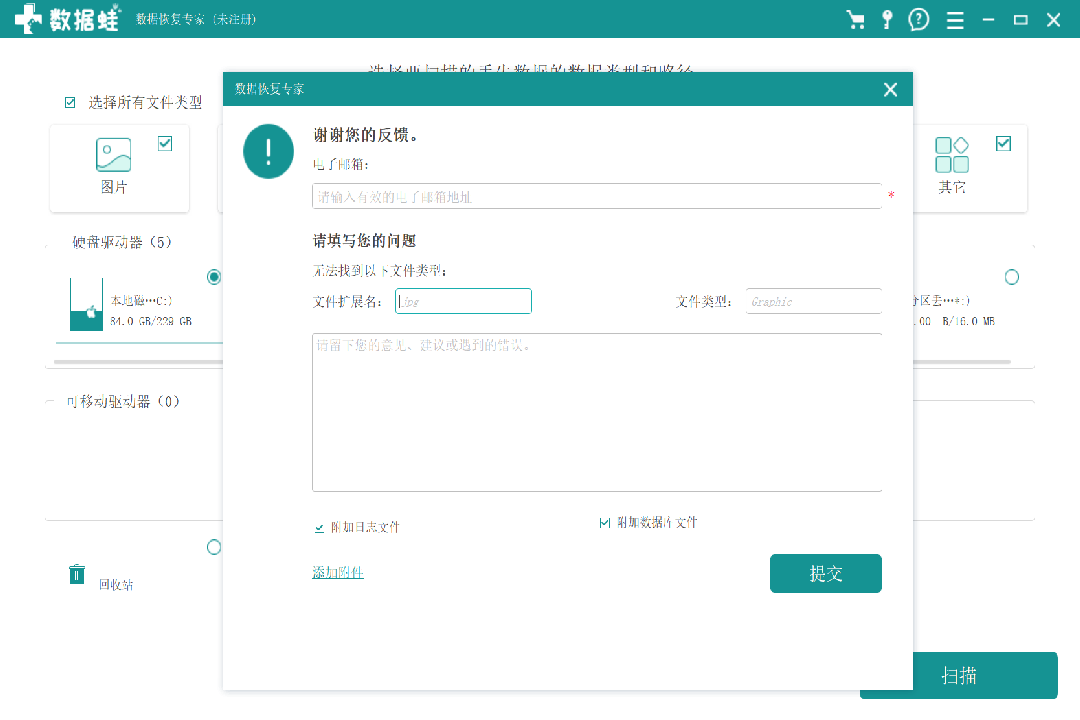Click the 电子邮箱 email address field
The height and width of the screenshot is (720, 1080).
point(596,196)
